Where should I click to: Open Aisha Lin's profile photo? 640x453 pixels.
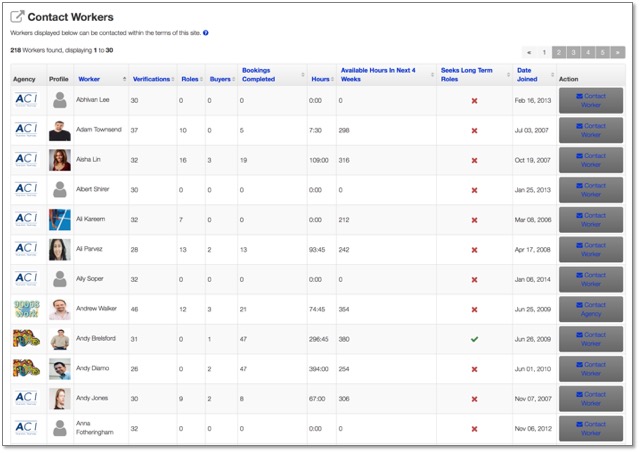click(61, 160)
